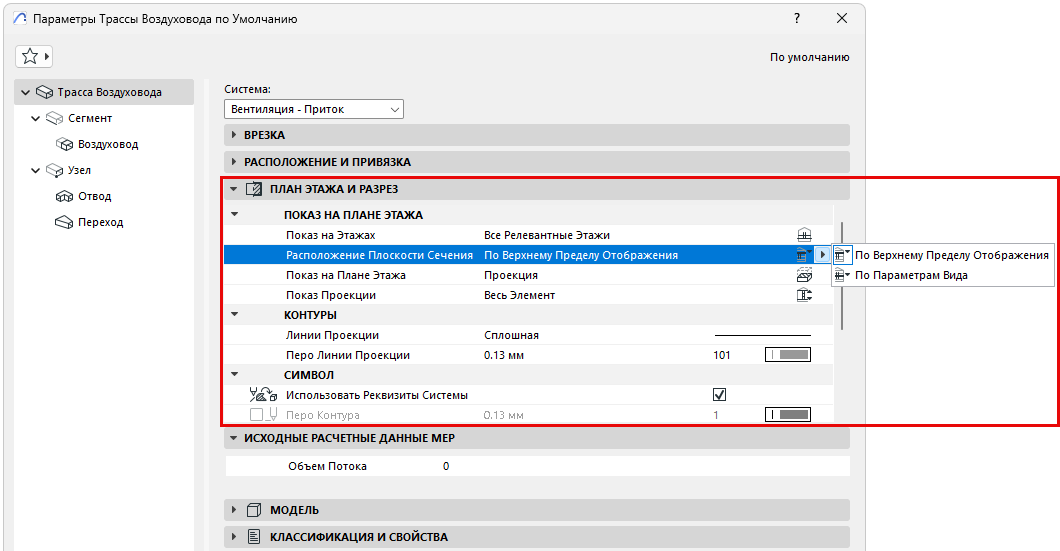Select Отвод in the tree

[95, 196]
